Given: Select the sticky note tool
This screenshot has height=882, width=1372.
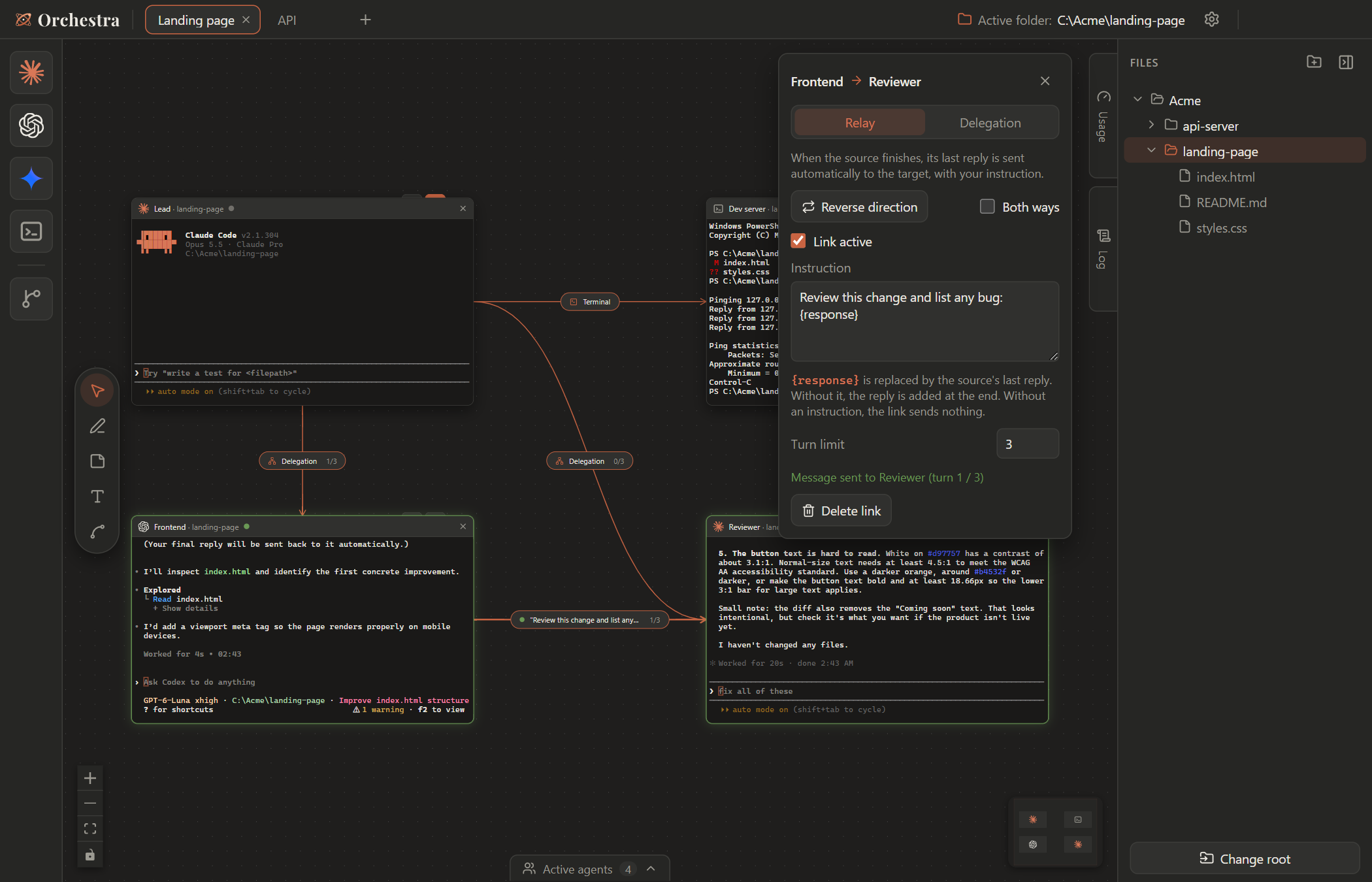Looking at the screenshot, I should click(x=97, y=461).
